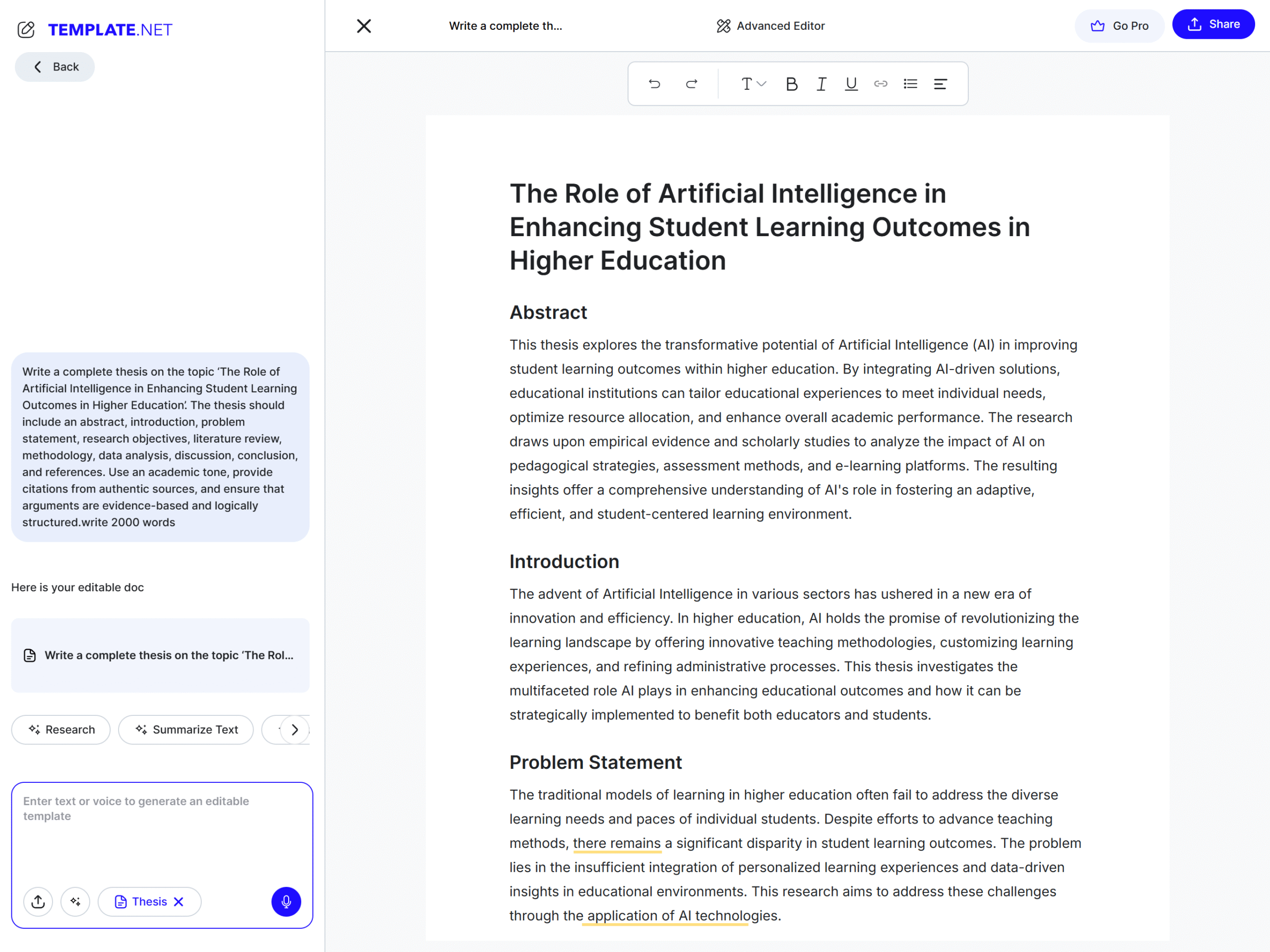The width and height of the screenshot is (1270, 952).
Task: Click the microphone voice input button
Action: [286, 901]
